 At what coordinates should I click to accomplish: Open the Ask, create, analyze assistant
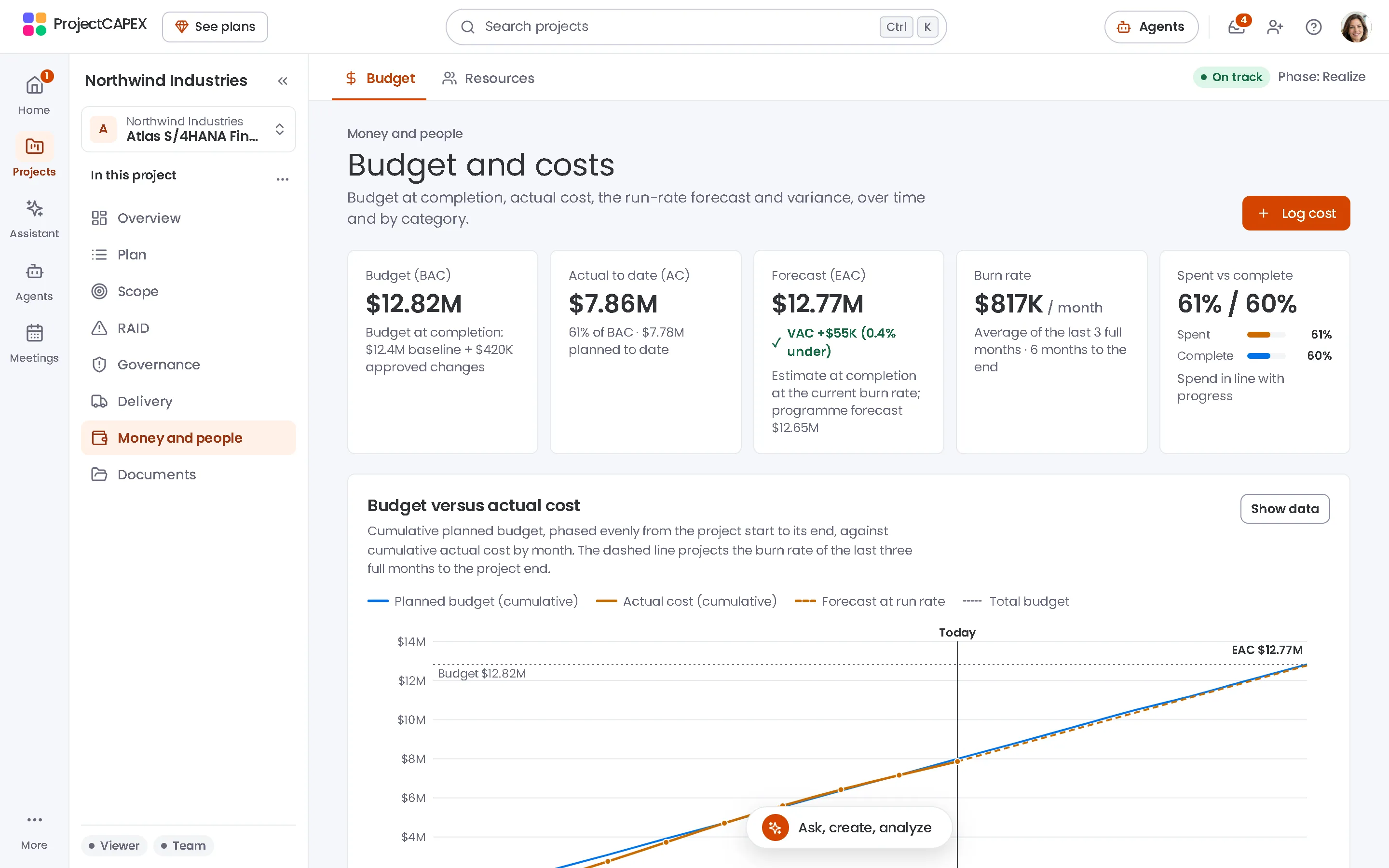pos(849,827)
